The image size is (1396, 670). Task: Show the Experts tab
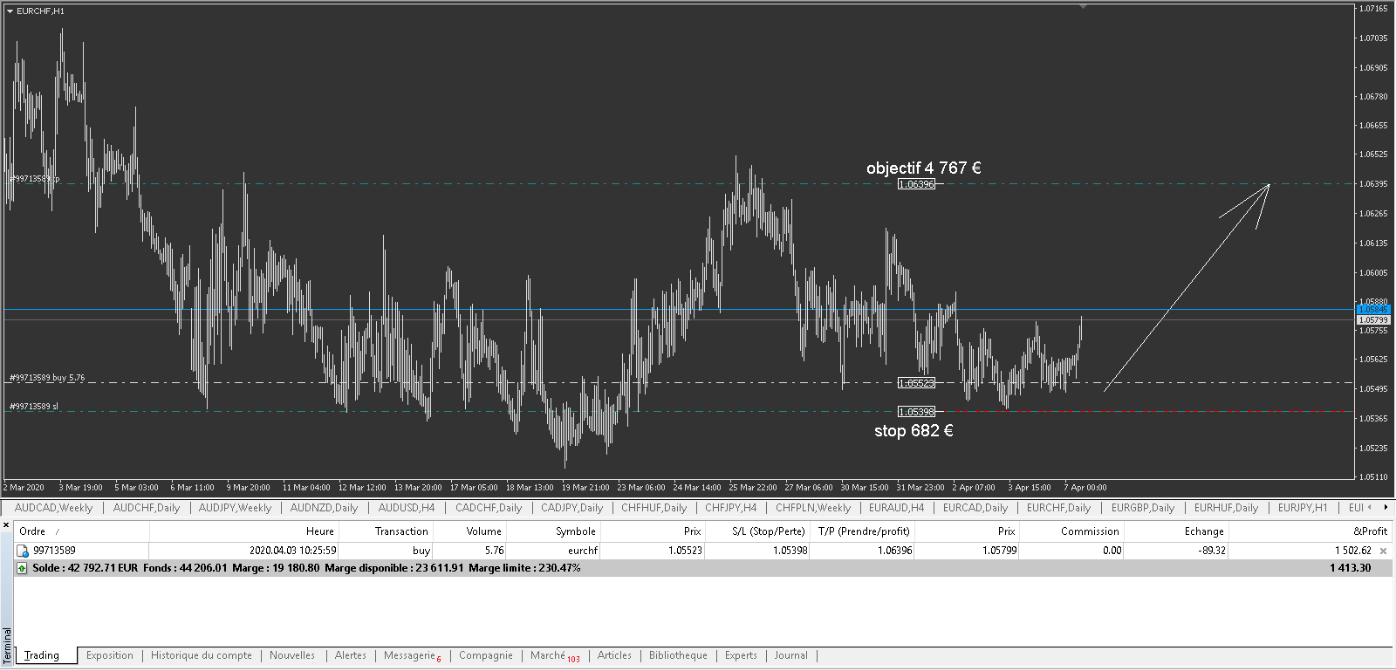[x=741, y=656]
